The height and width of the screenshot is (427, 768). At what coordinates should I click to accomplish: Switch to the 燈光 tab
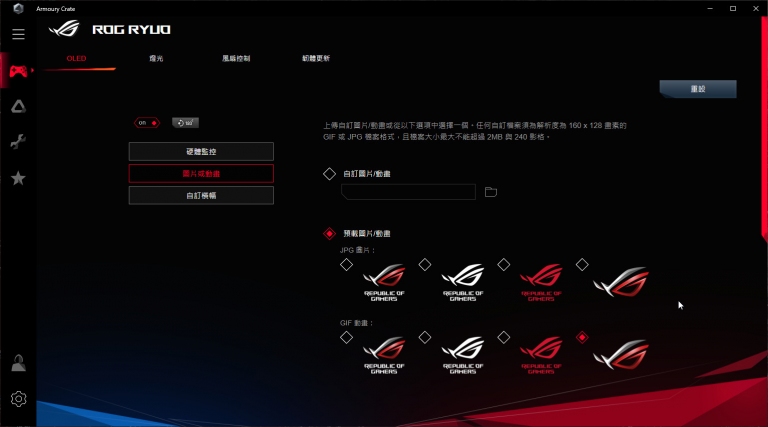(156, 58)
